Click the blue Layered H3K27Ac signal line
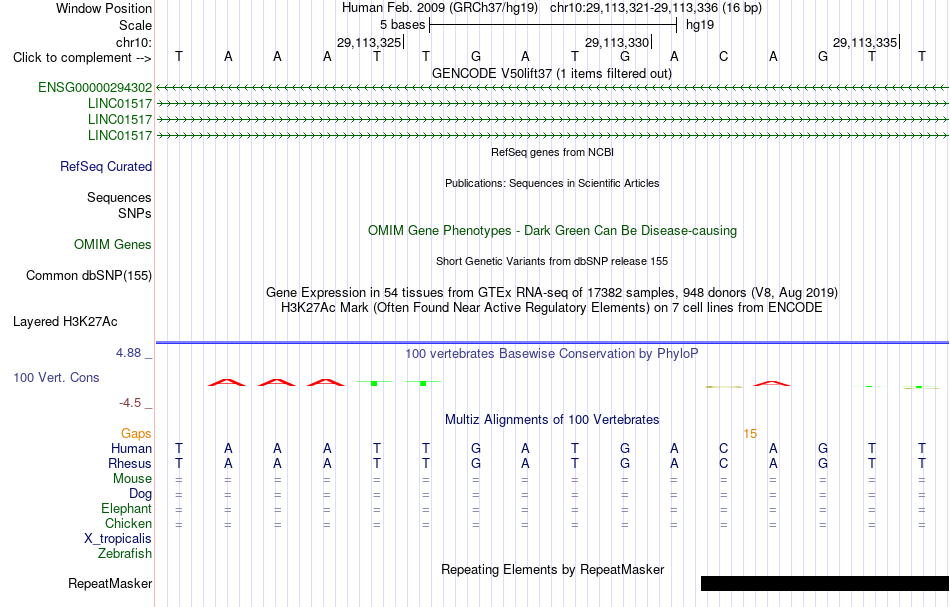950x607 pixels. click(553, 343)
